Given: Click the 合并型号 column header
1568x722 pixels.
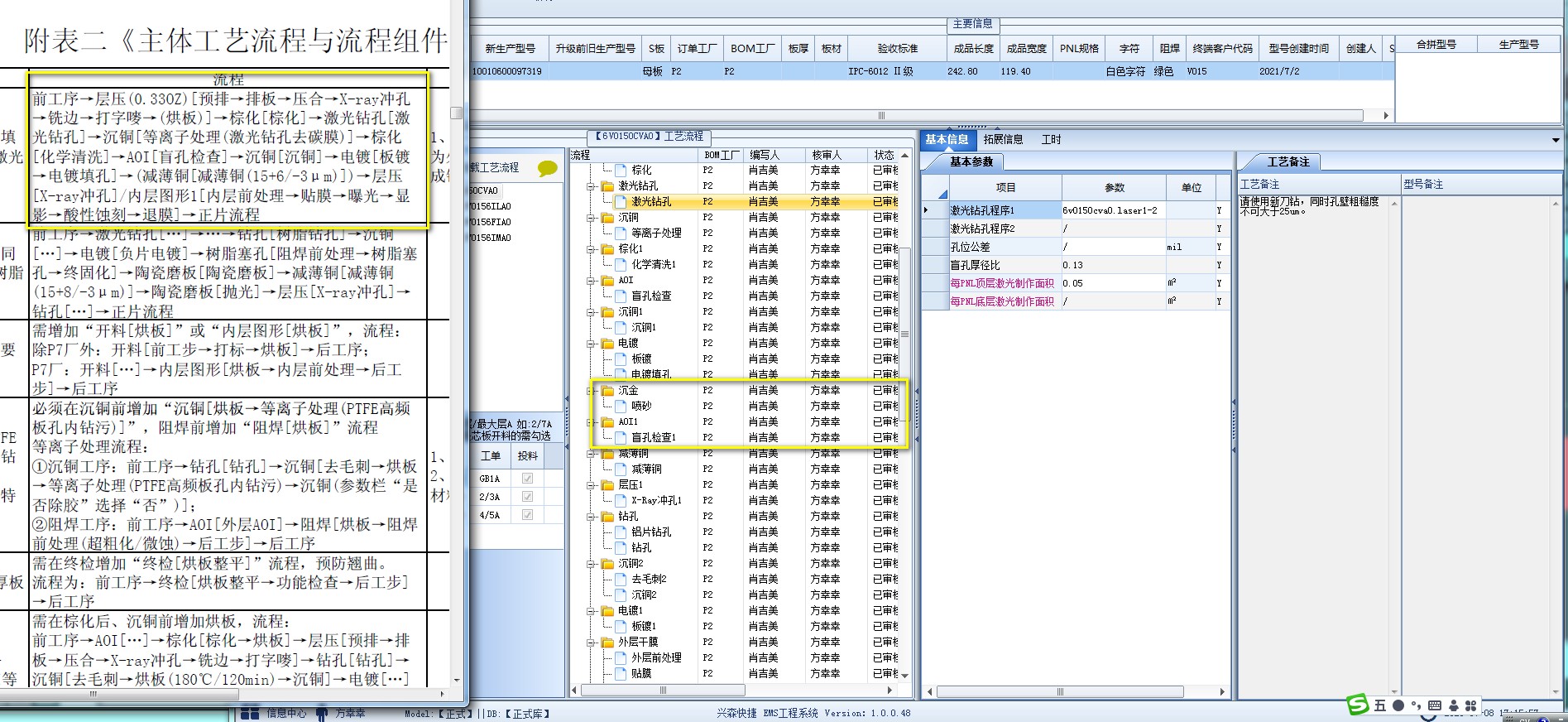Looking at the screenshot, I should click(x=1436, y=45).
